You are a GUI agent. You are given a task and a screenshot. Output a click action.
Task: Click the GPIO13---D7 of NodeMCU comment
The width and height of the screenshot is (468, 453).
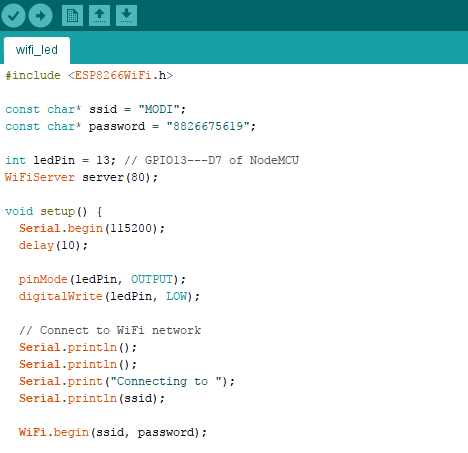tap(211, 160)
